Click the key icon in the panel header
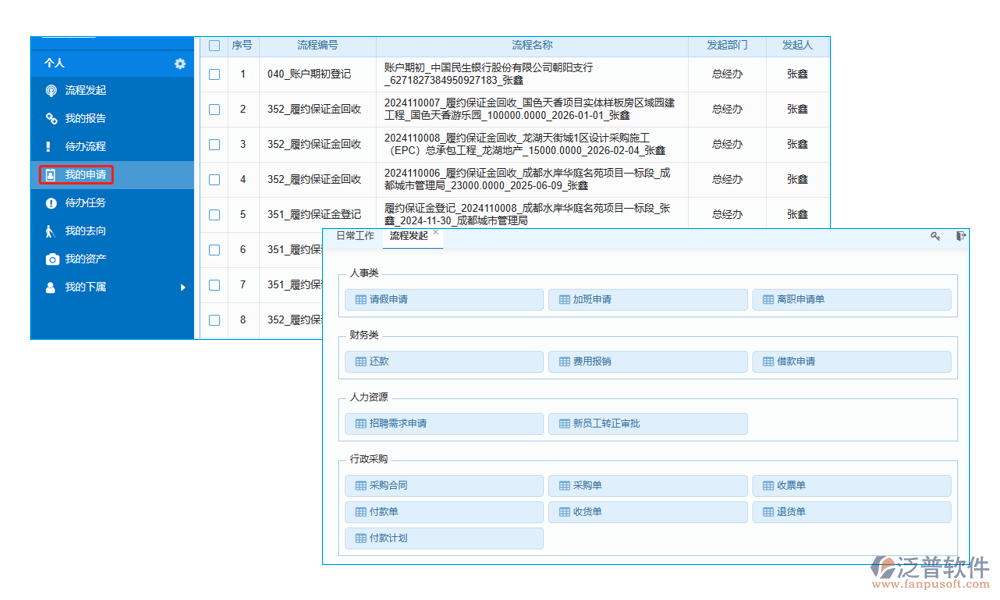Image resolution: width=1000 pixels, height=600 pixels. 935,237
